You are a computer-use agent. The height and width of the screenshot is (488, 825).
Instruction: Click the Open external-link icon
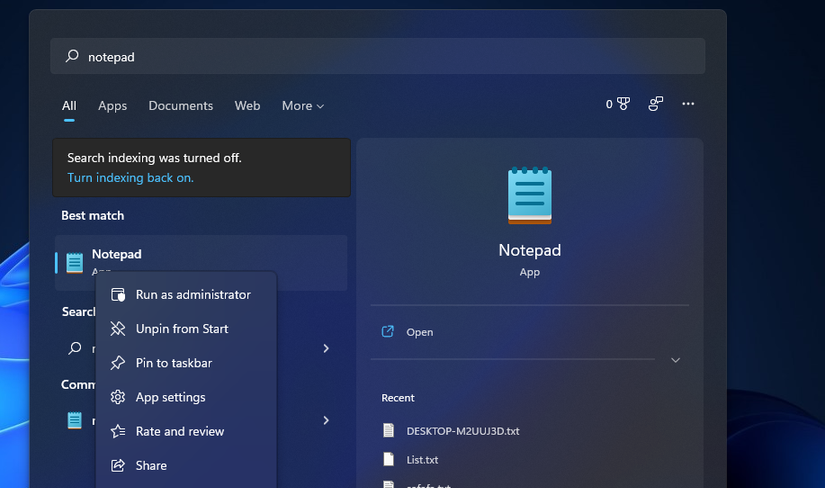point(388,332)
